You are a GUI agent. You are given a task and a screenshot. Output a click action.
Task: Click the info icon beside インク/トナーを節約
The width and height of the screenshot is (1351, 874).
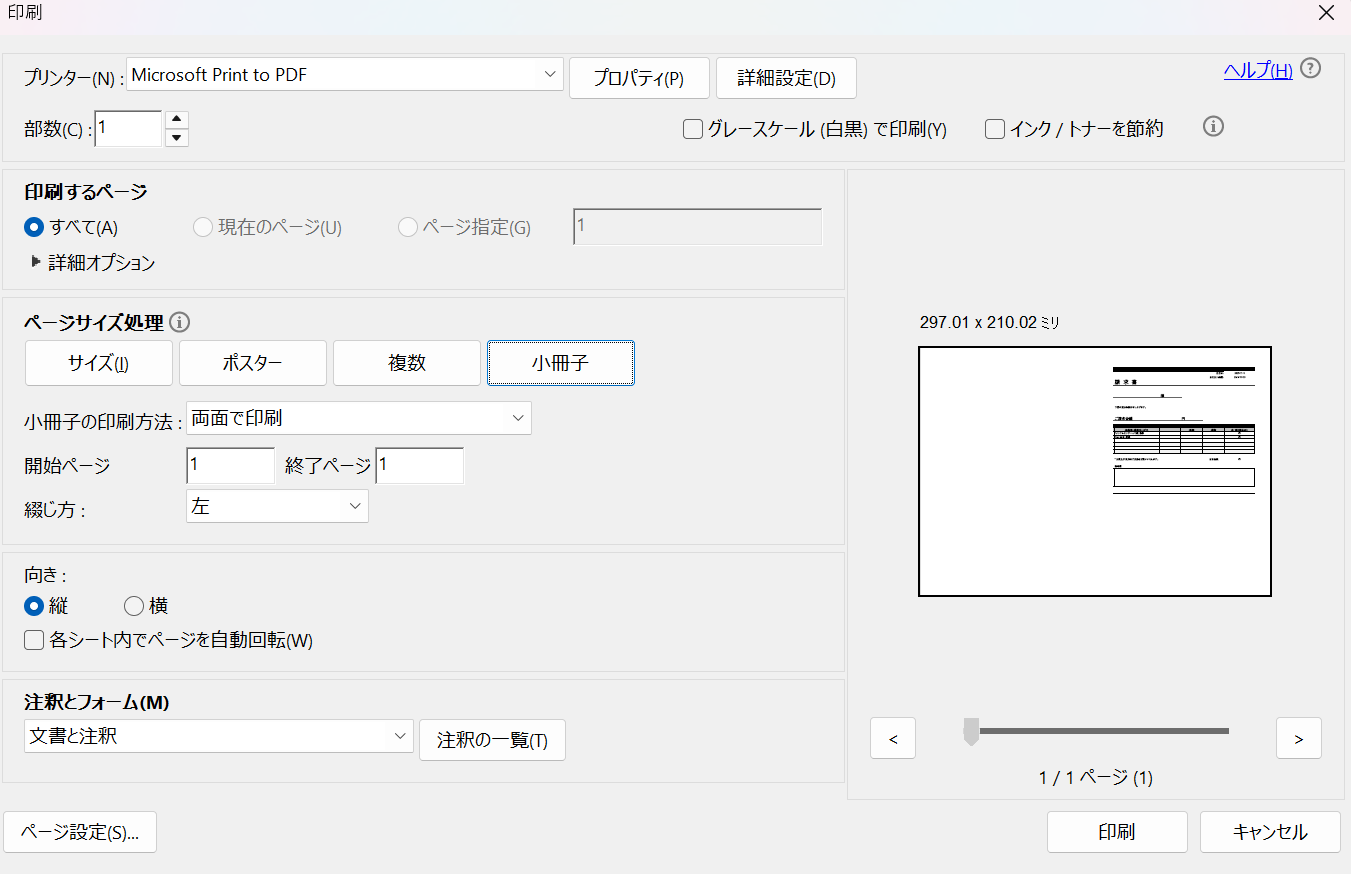(1213, 127)
